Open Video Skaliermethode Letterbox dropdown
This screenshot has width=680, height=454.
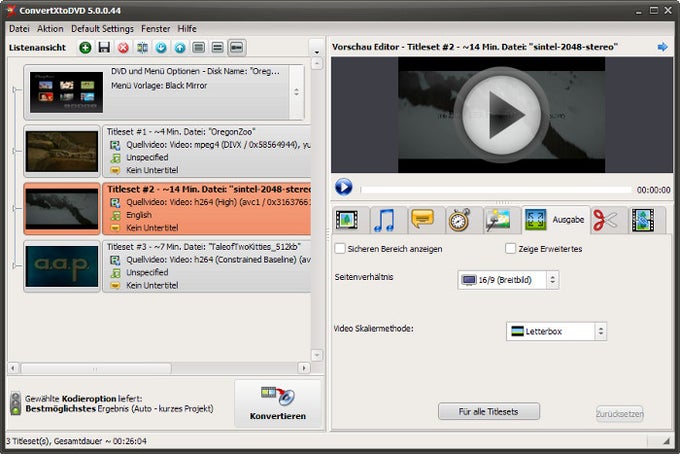556,331
